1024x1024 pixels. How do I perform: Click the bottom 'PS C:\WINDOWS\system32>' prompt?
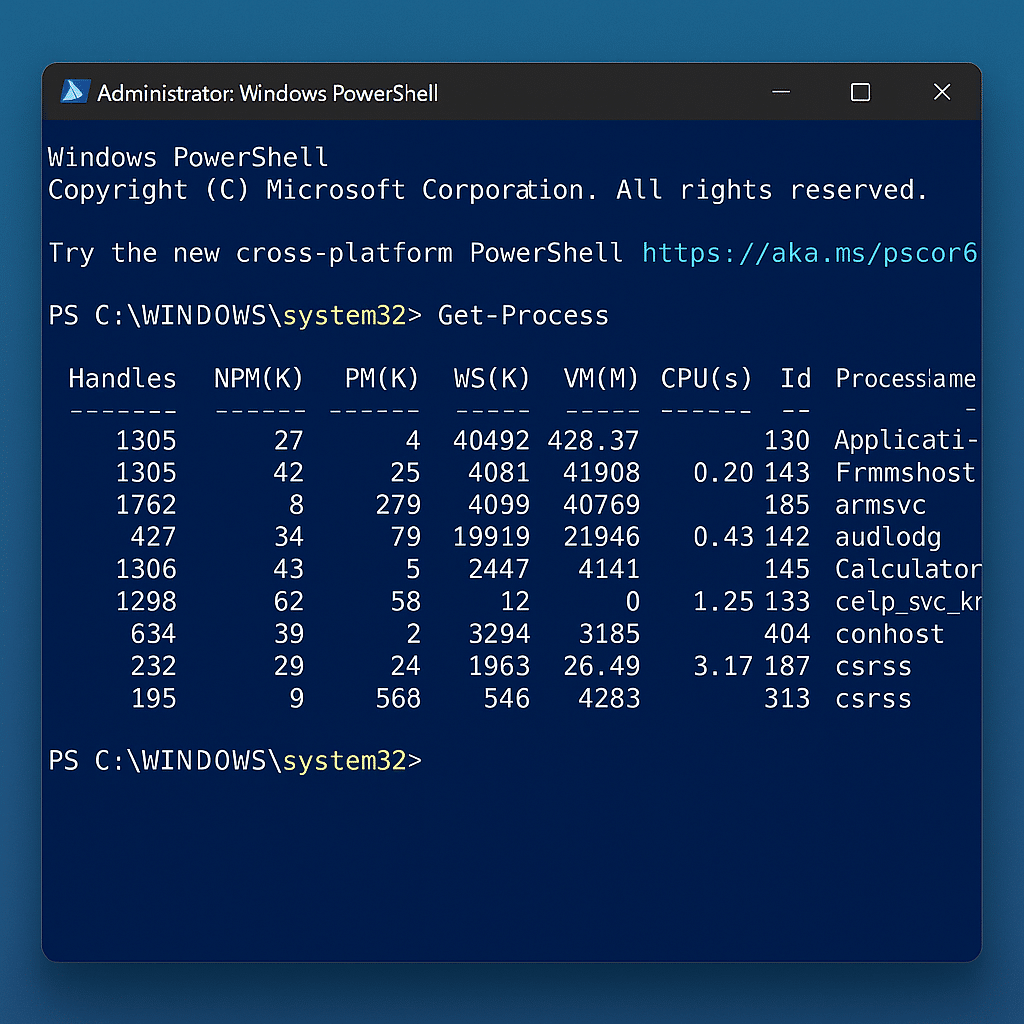(x=235, y=761)
